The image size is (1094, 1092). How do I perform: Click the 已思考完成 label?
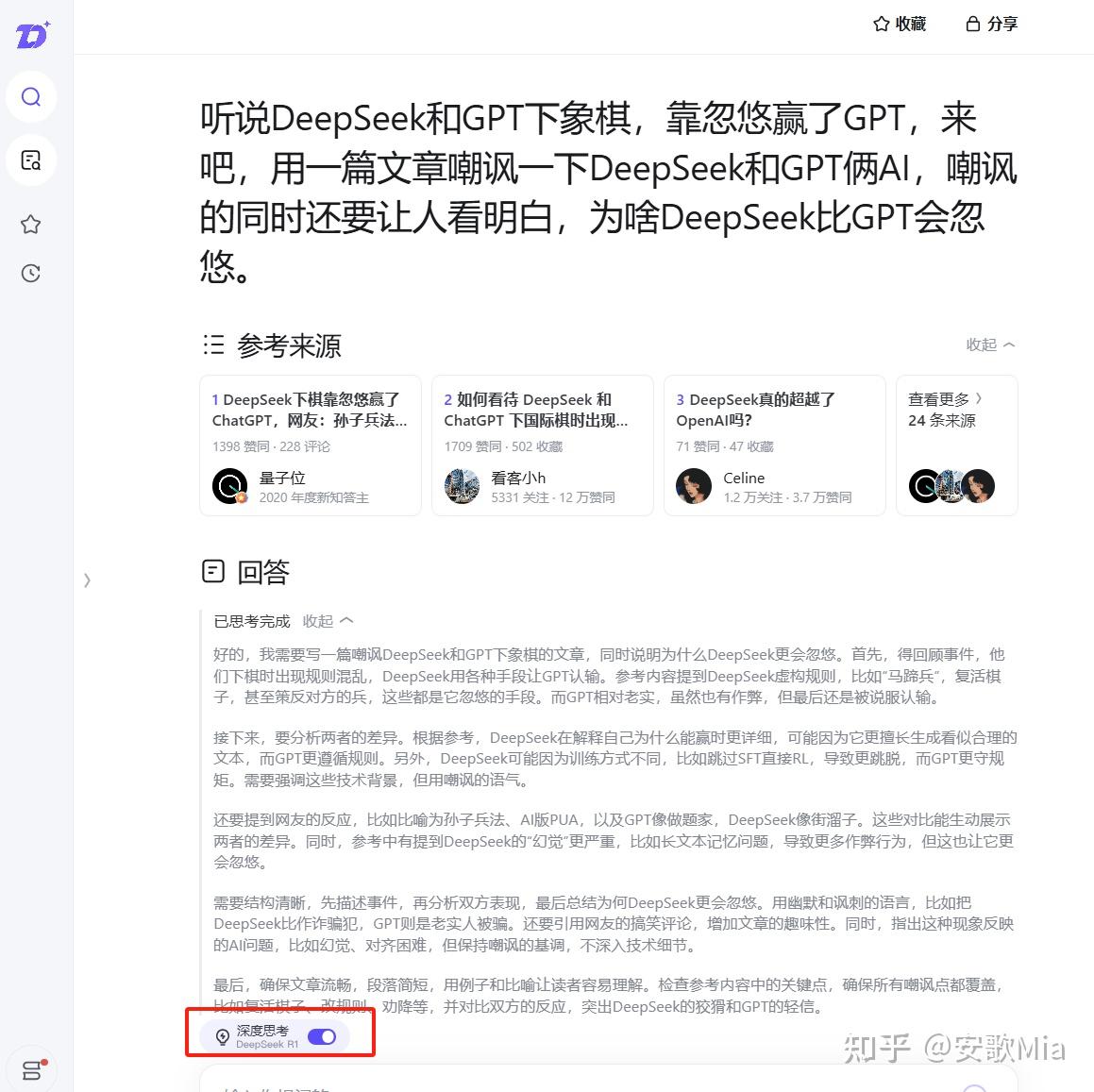coord(252,621)
